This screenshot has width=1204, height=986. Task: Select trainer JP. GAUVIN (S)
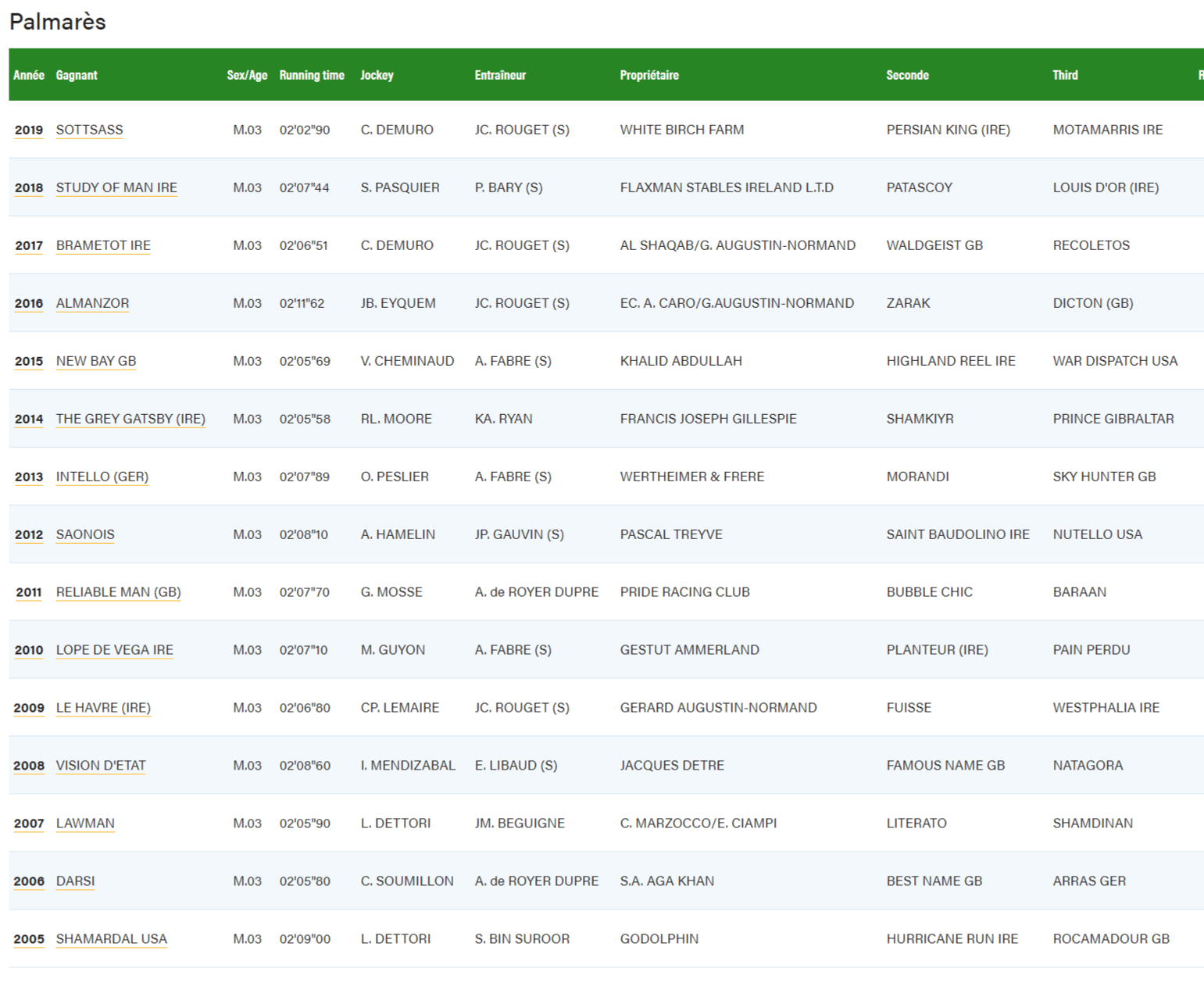[x=519, y=534]
